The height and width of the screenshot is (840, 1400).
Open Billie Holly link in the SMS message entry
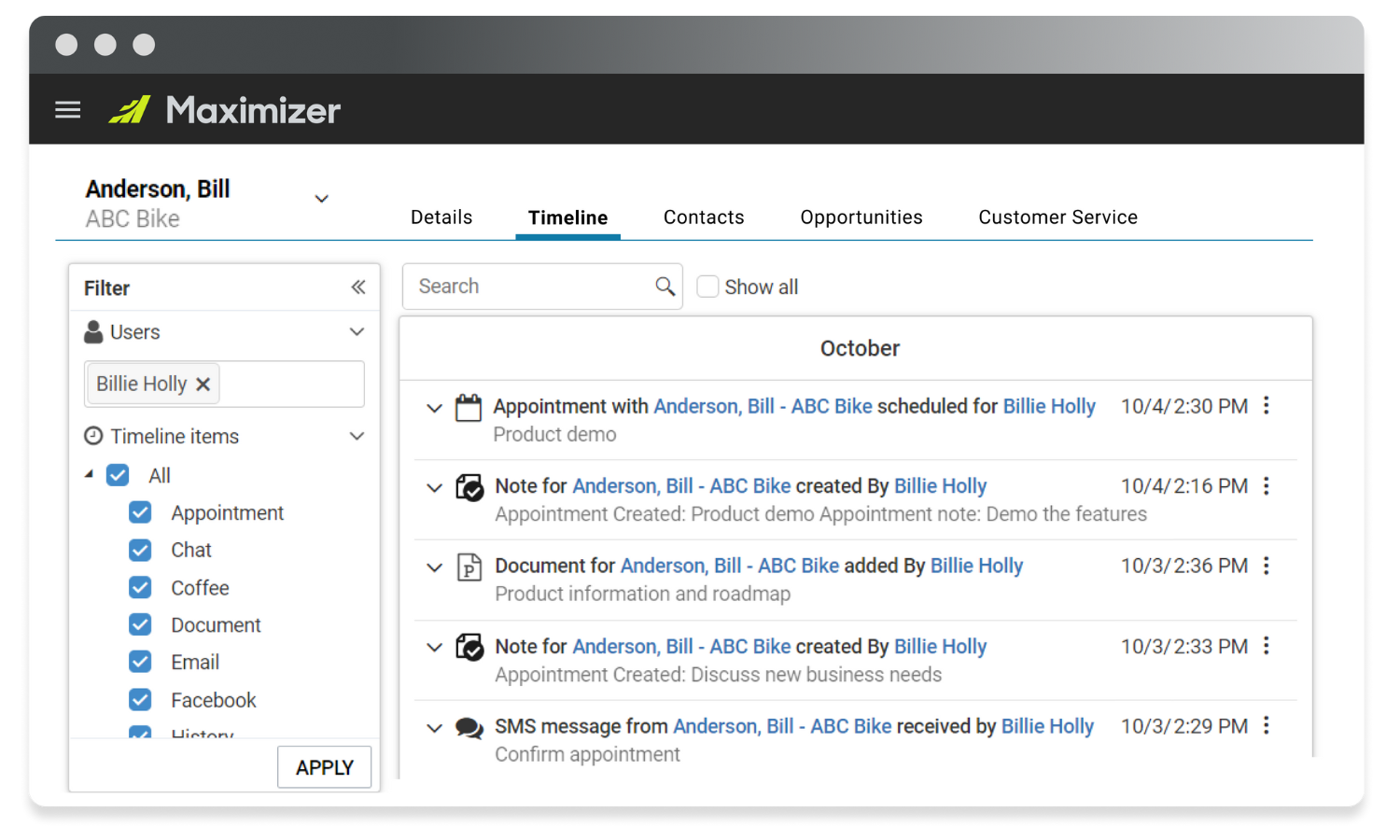(x=1047, y=726)
